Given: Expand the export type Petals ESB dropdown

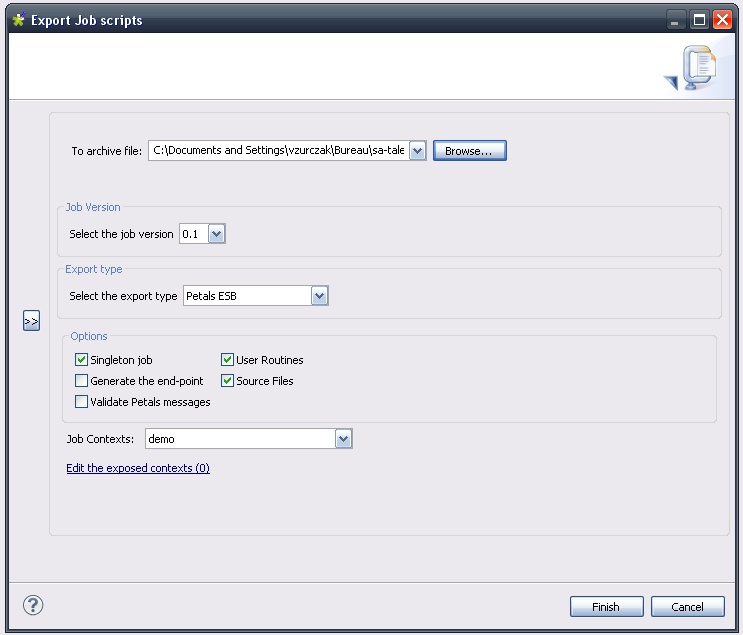Looking at the screenshot, I should (x=319, y=296).
